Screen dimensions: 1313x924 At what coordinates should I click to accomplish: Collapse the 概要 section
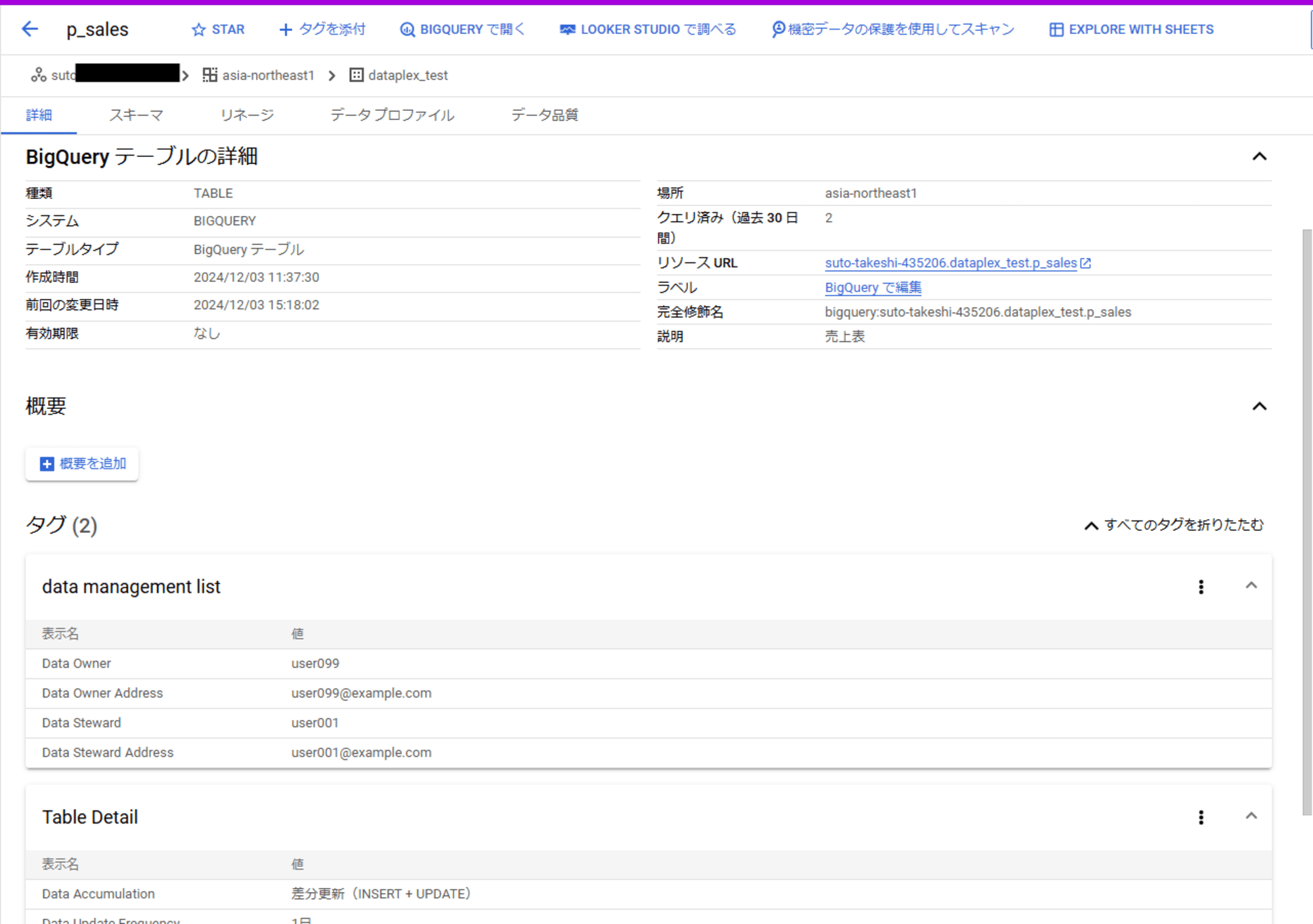point(1259,407)
